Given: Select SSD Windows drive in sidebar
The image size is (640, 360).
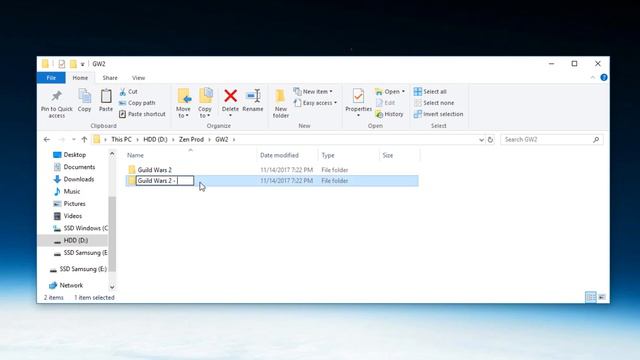Looking at the screenshot, I should (80, 228).
